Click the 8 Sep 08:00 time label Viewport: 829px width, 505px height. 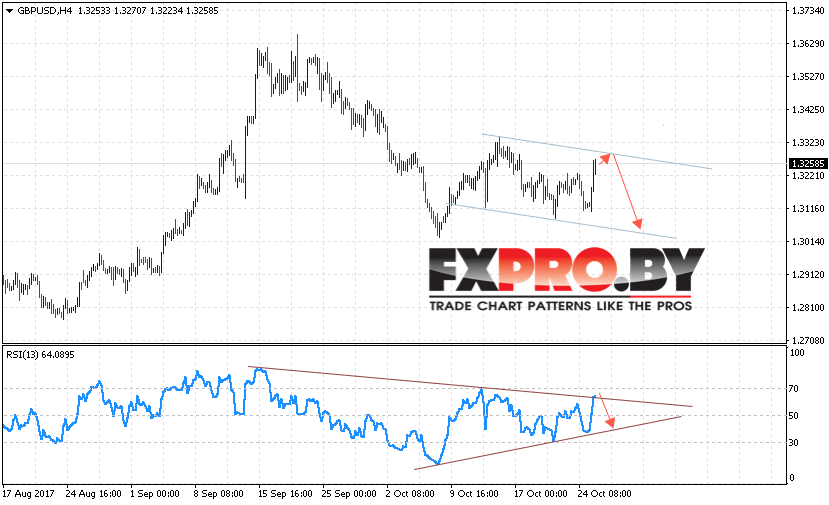point(219,494)
